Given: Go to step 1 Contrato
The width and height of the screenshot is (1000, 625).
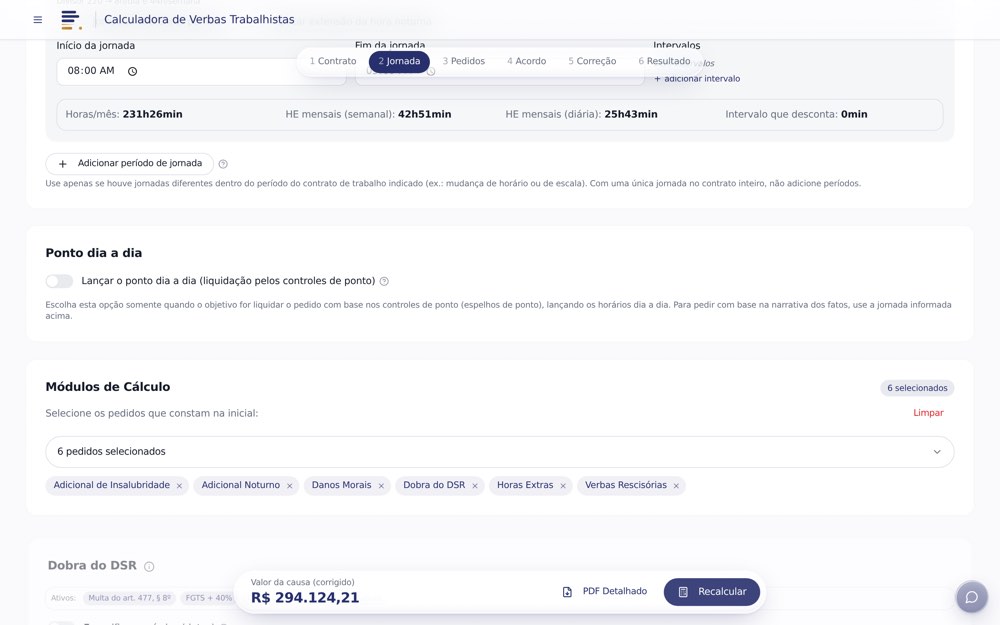Looking at the screenshot, I should 333,61.
